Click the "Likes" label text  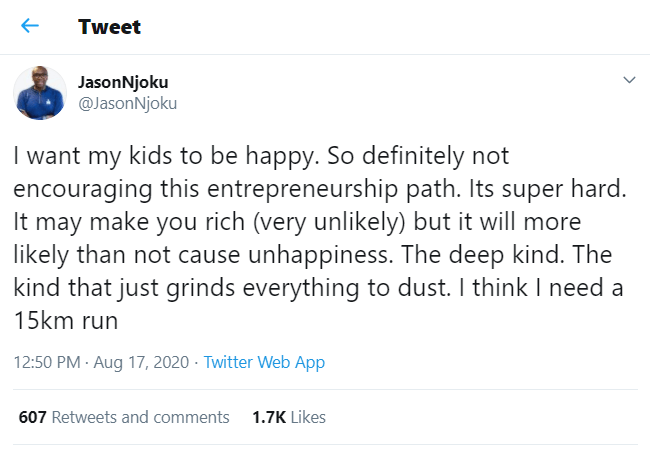click(307, 417)
